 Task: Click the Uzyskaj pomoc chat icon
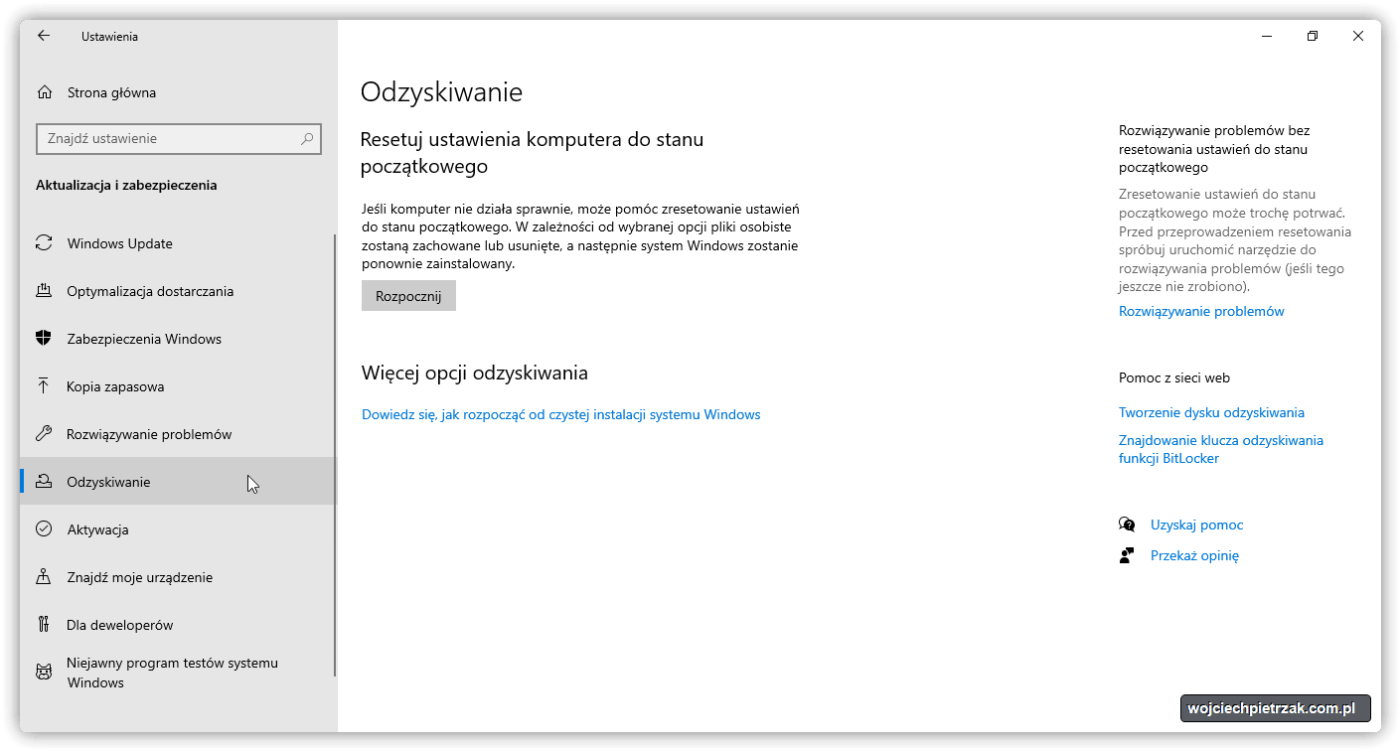tap(1127, 525)
